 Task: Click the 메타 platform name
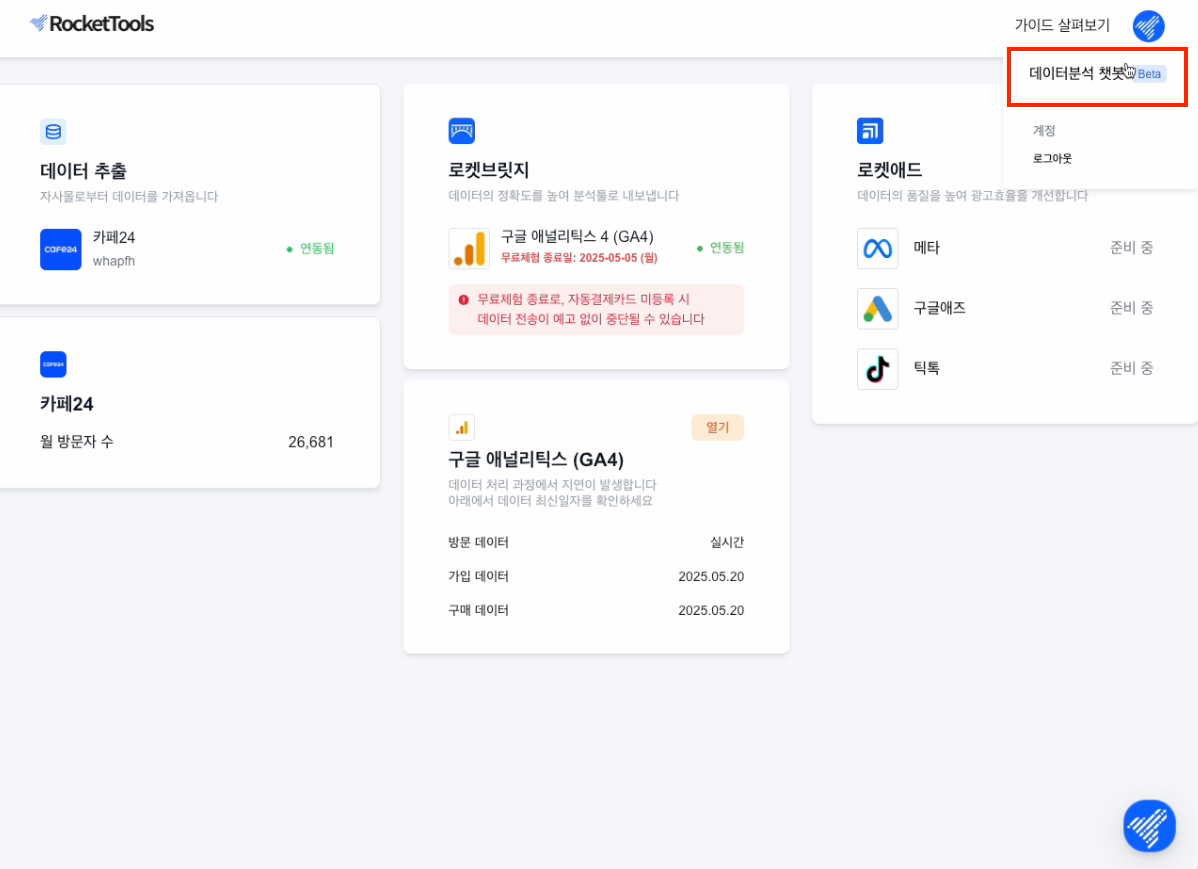927,248
